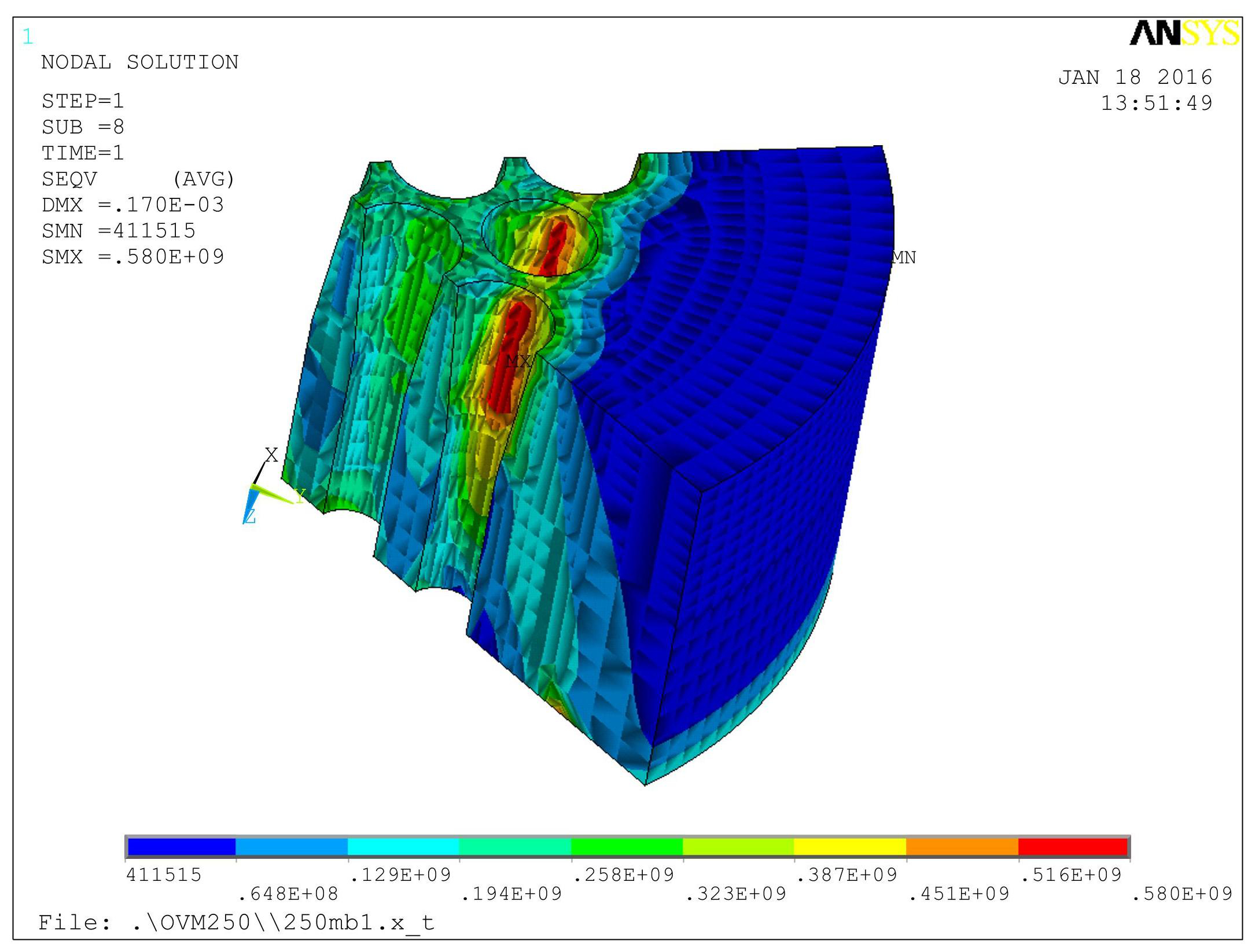The image size is (1248, 952).
Task: Click the window number 1 label
Action: pos(27,38)
